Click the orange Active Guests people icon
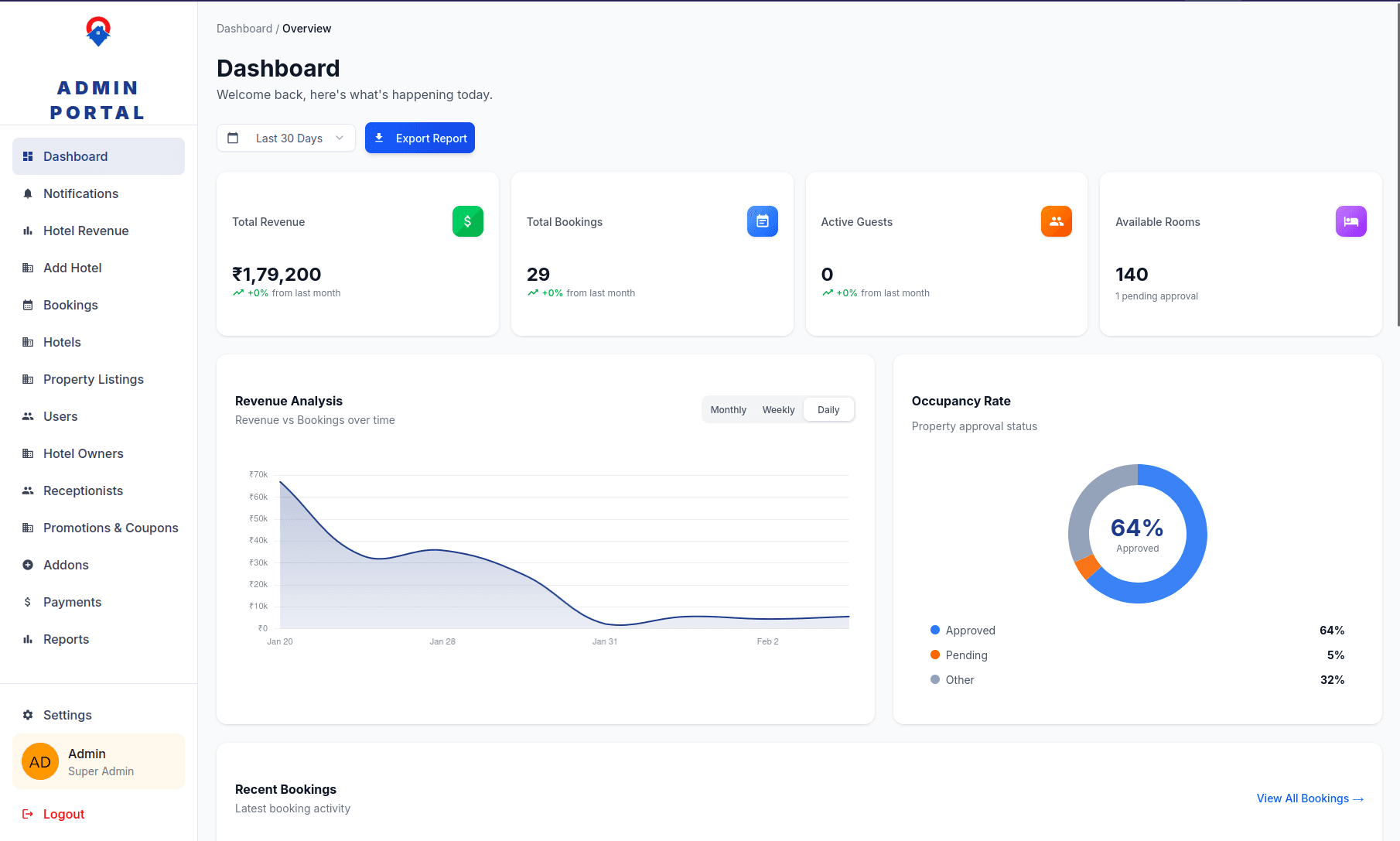1400x841 pixels. coord(1056,221)
